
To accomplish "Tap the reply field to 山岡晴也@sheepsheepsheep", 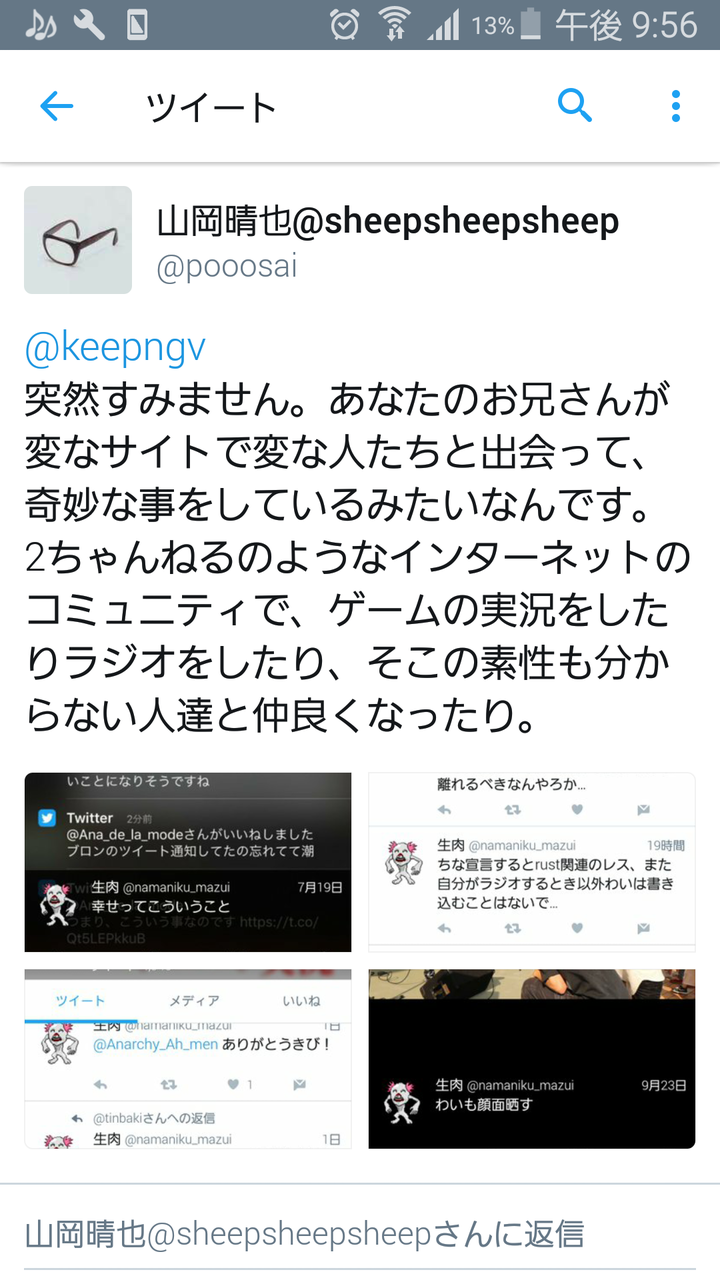I will (360, 1234).
